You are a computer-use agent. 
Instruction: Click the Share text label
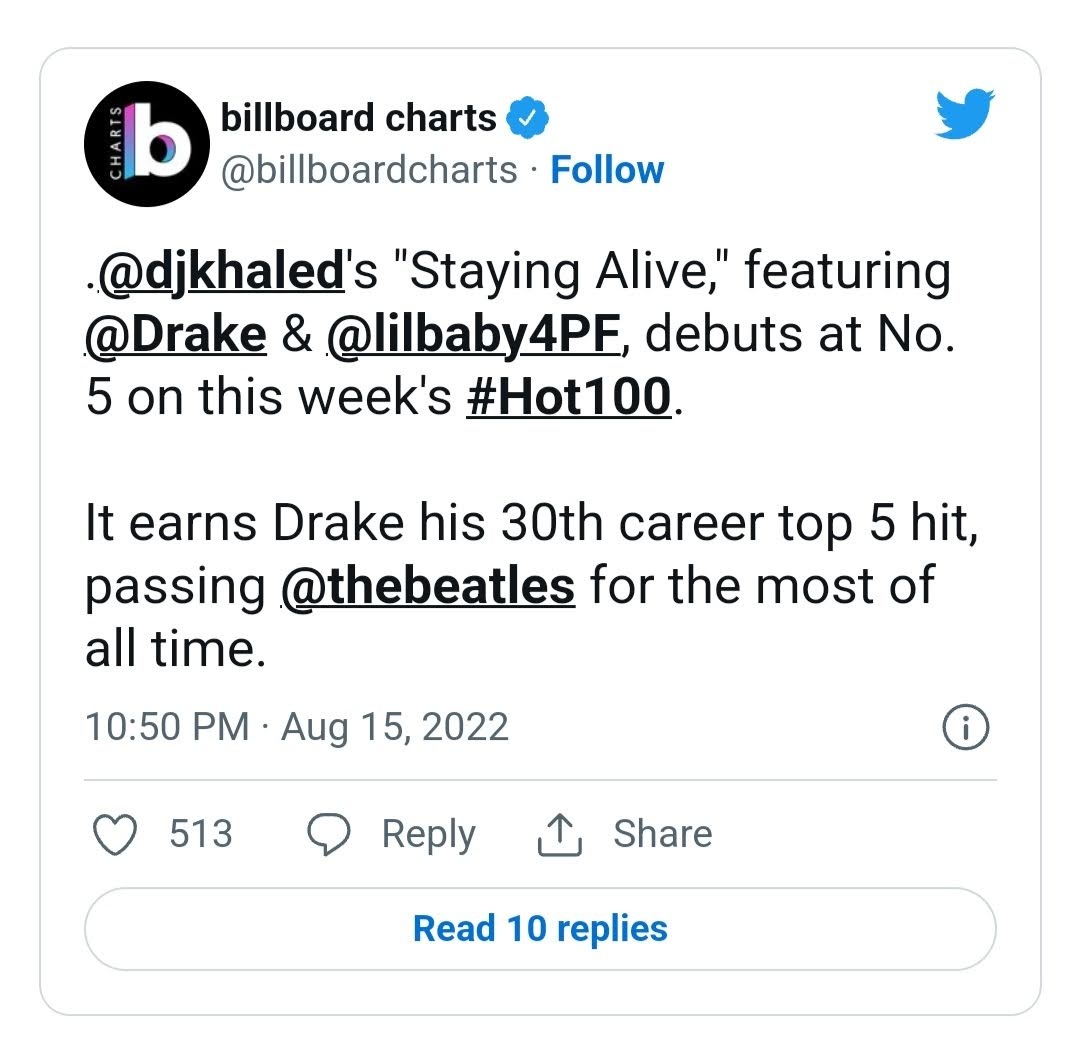pyautogui.click(x=662, y=834)
